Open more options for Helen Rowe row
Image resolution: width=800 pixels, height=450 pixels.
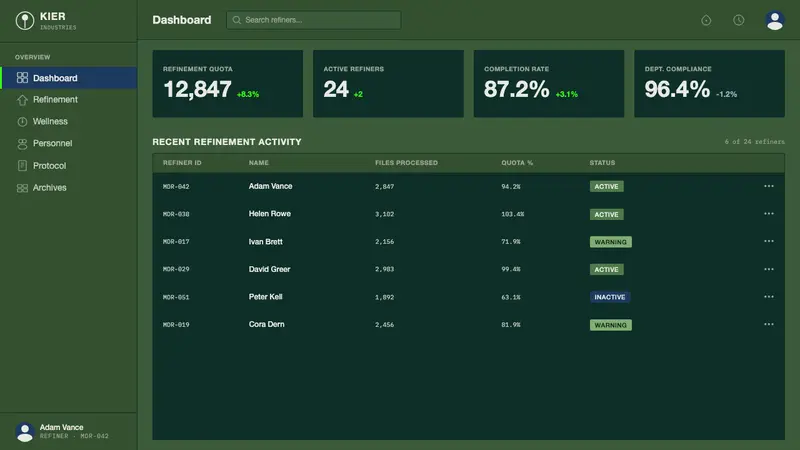coord(769,214)
